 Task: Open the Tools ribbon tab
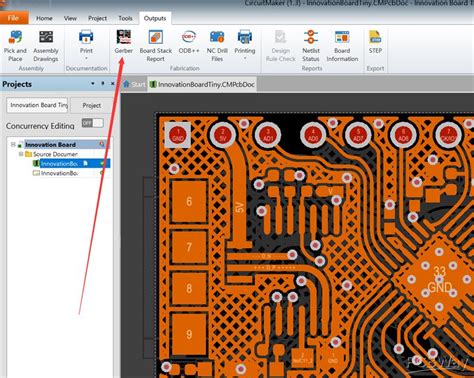pyautogui.click(x=125, y=18)
